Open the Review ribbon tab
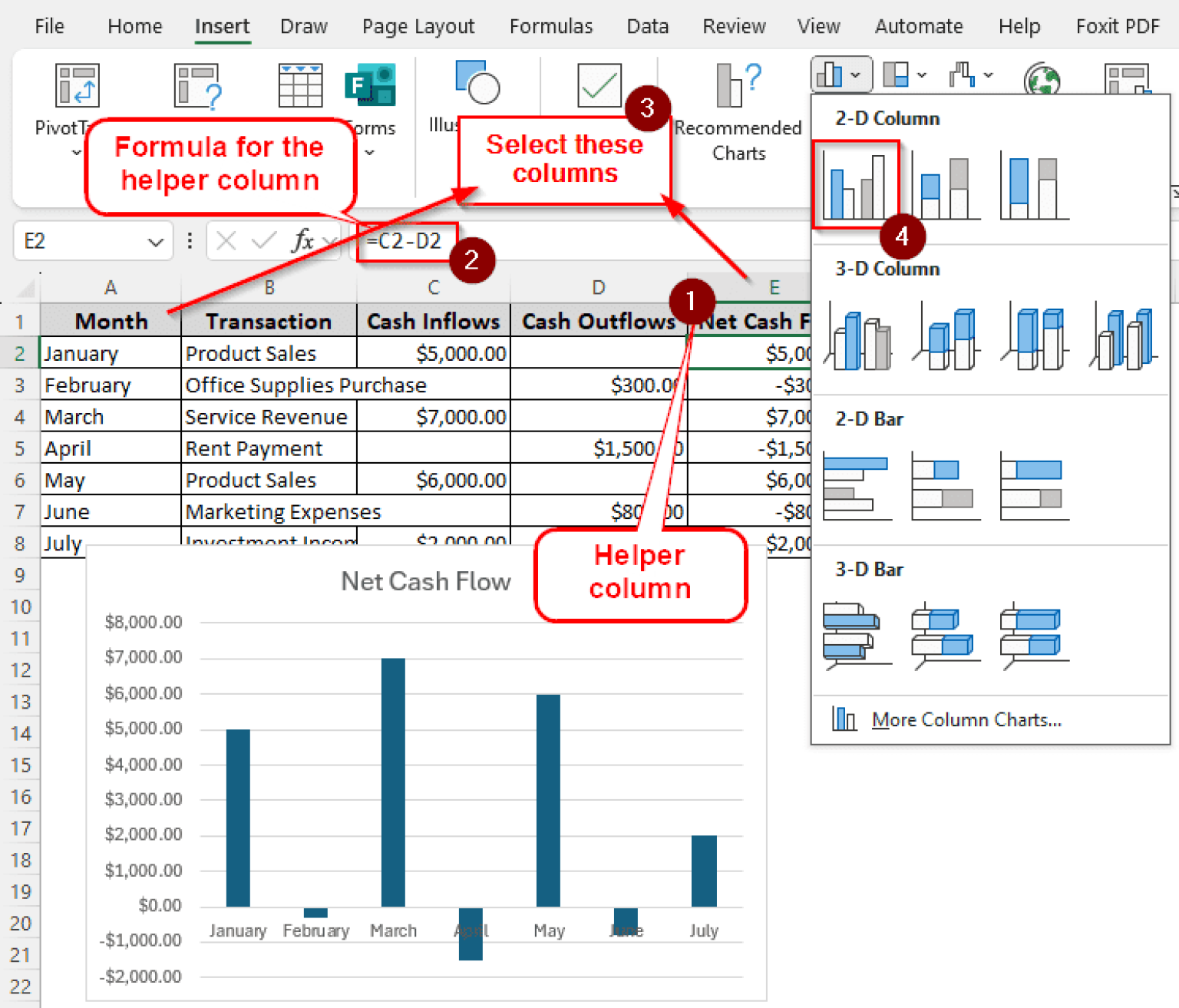 click(734, 25)
